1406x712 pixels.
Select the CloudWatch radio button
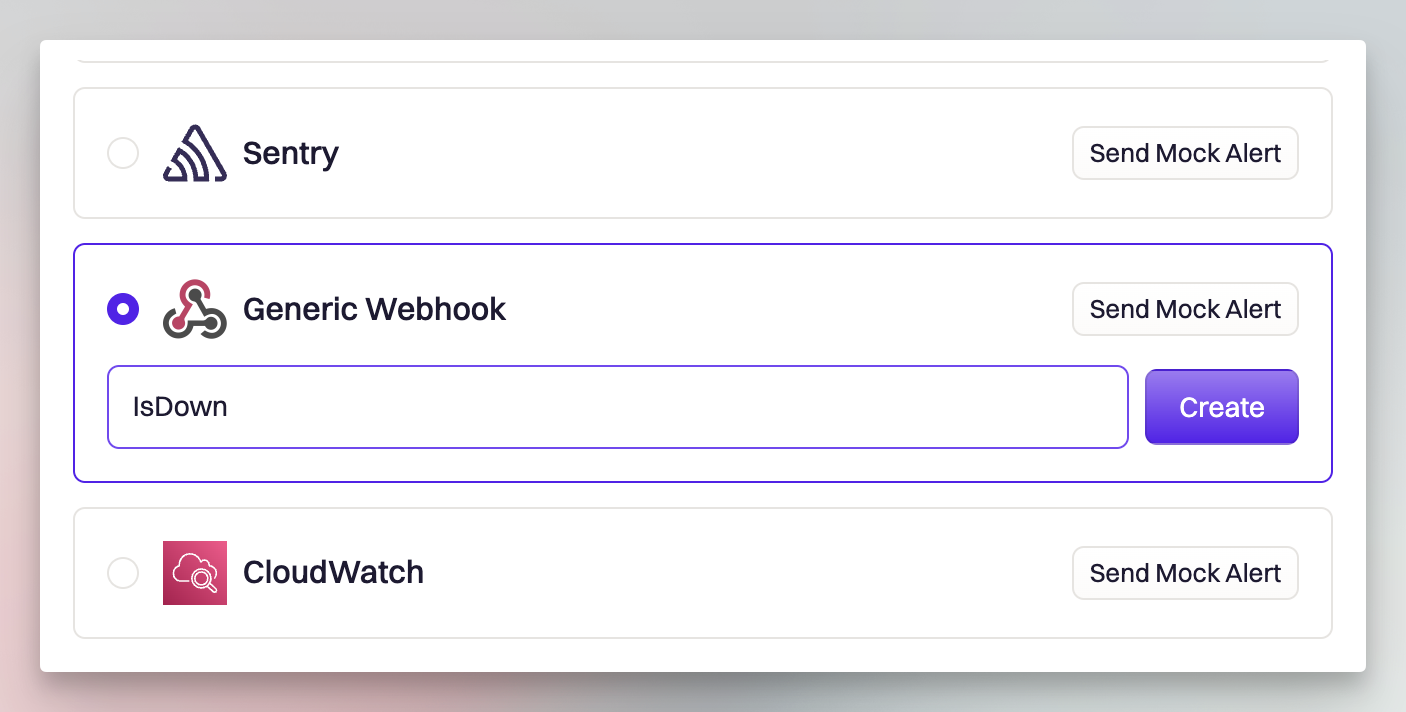[123, 573]
